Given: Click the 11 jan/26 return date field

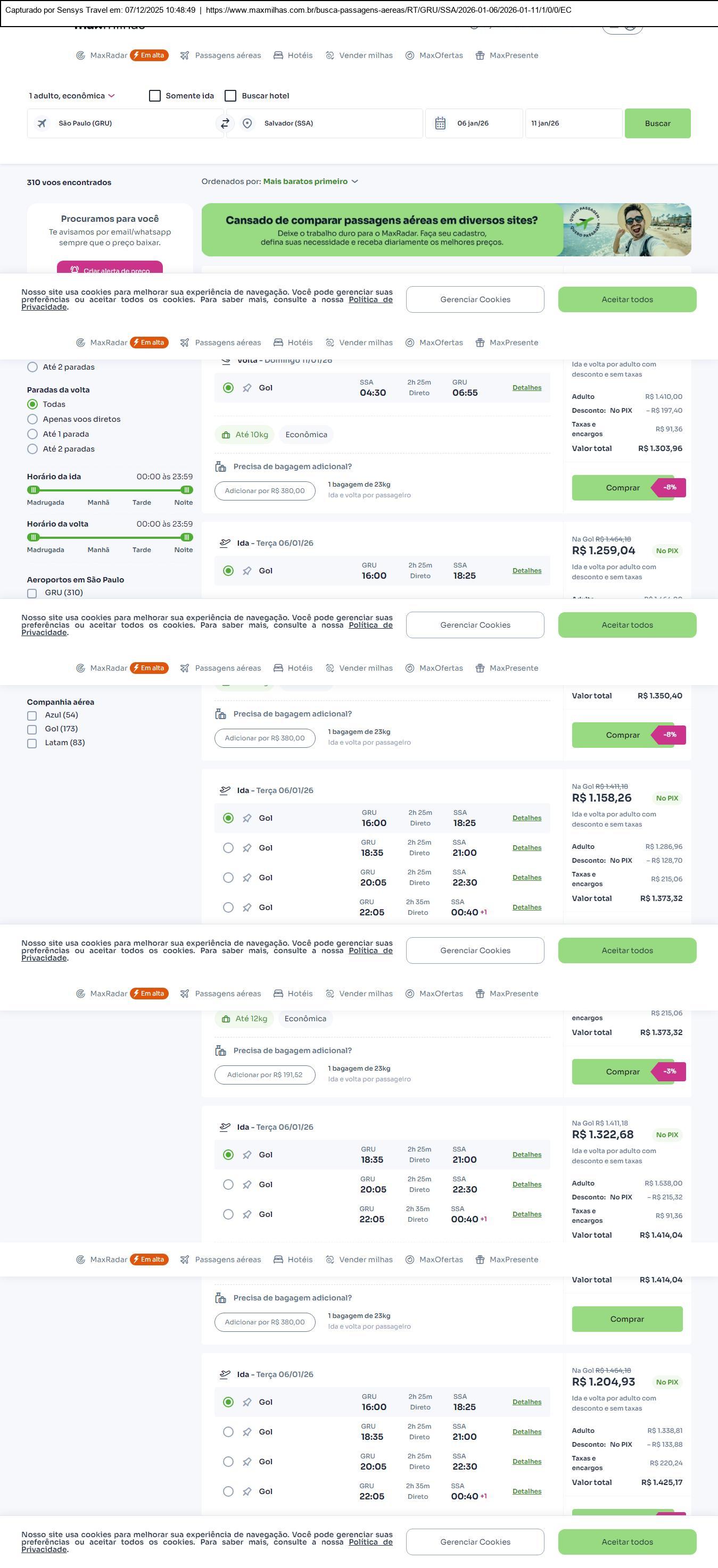Looking at the screenshot, I should click(573, 123).
